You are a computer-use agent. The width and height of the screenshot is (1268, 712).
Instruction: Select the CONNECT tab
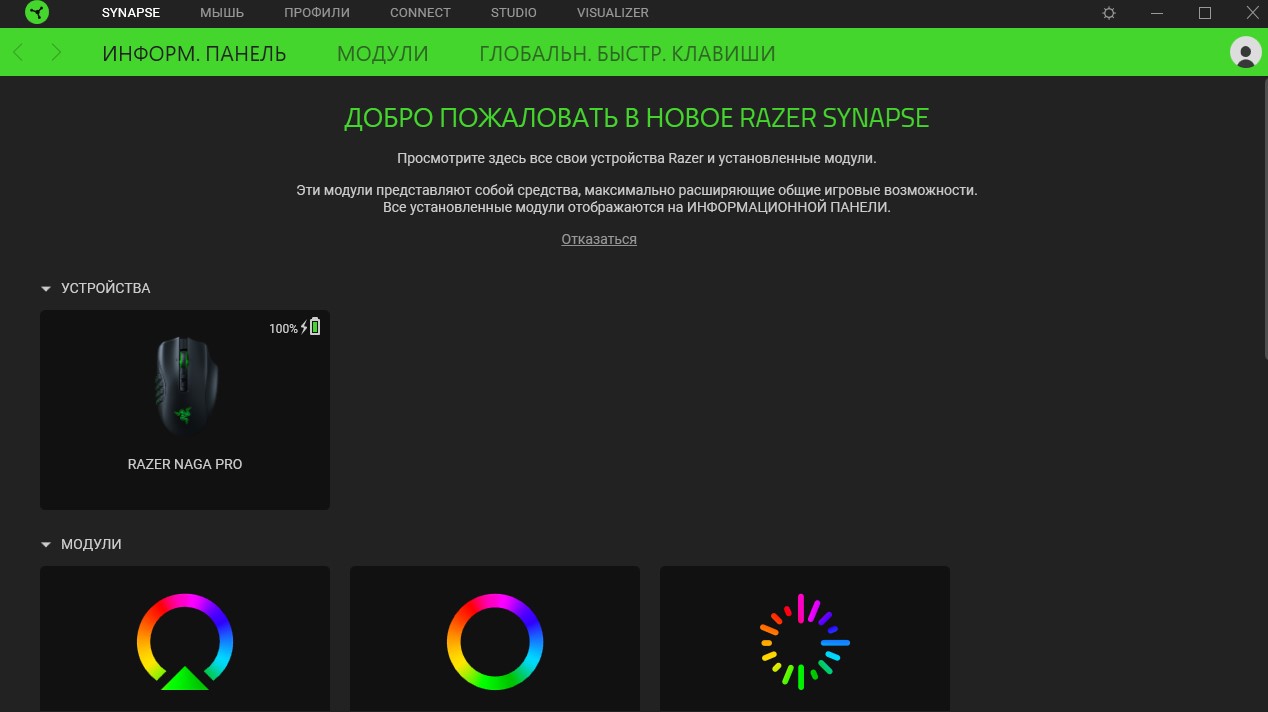(x=420, y=13)
